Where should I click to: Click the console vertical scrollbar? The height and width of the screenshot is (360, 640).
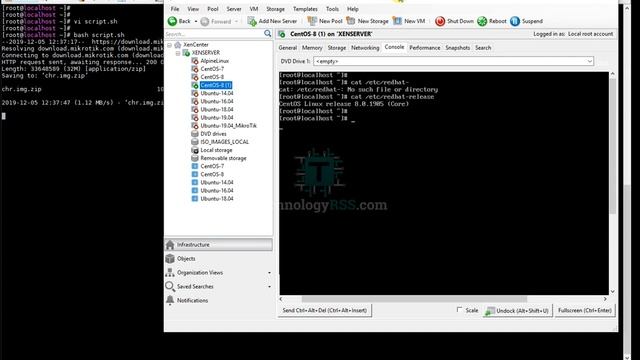[x=612, y=146]
